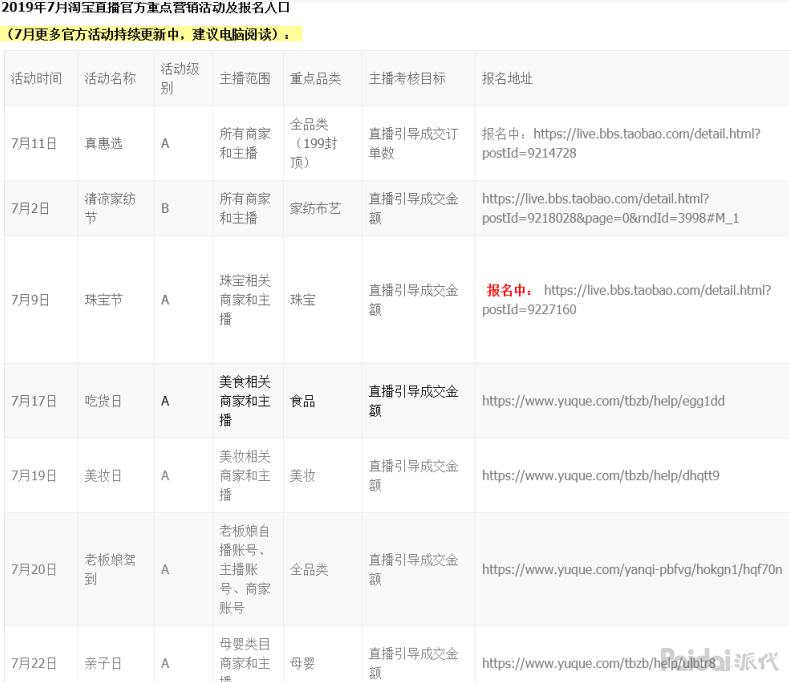The height and width of the screenshot is (682, 789).
Task: Click the red 报名中 label in 珠宝节 row
Action: pos(509,290)
